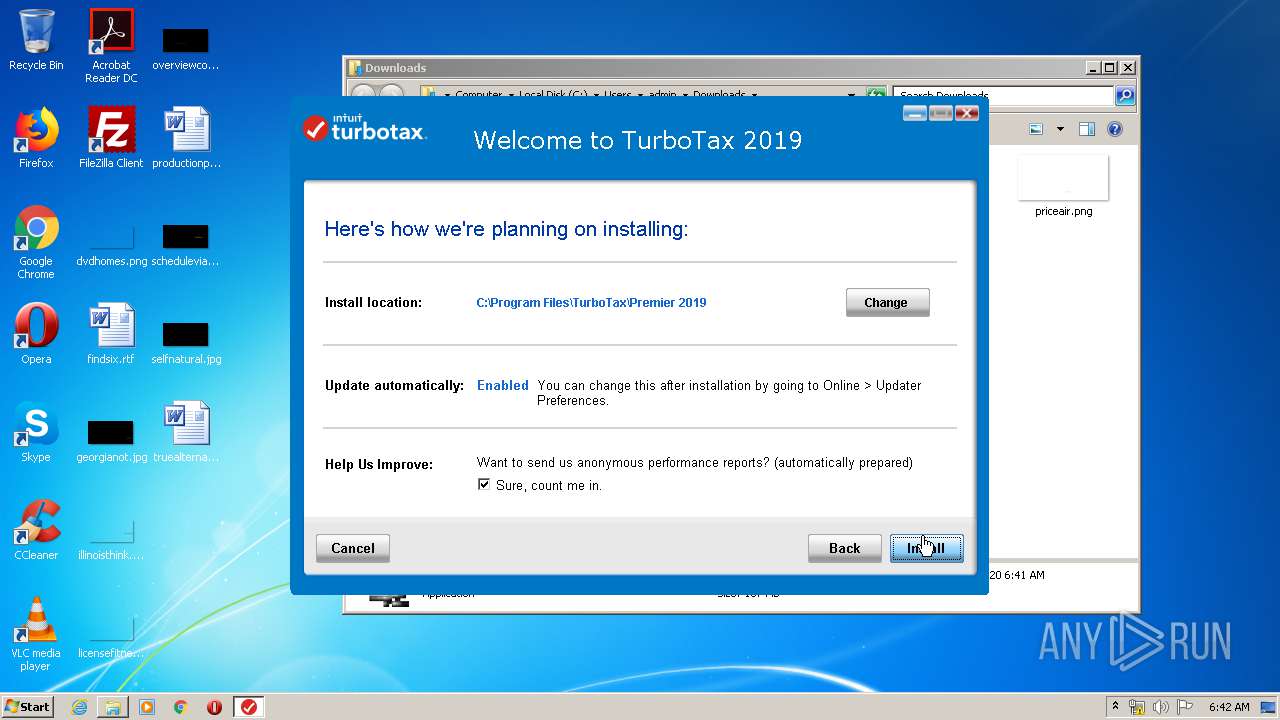
Task: Open the Start menu
Action: (27, 706)
